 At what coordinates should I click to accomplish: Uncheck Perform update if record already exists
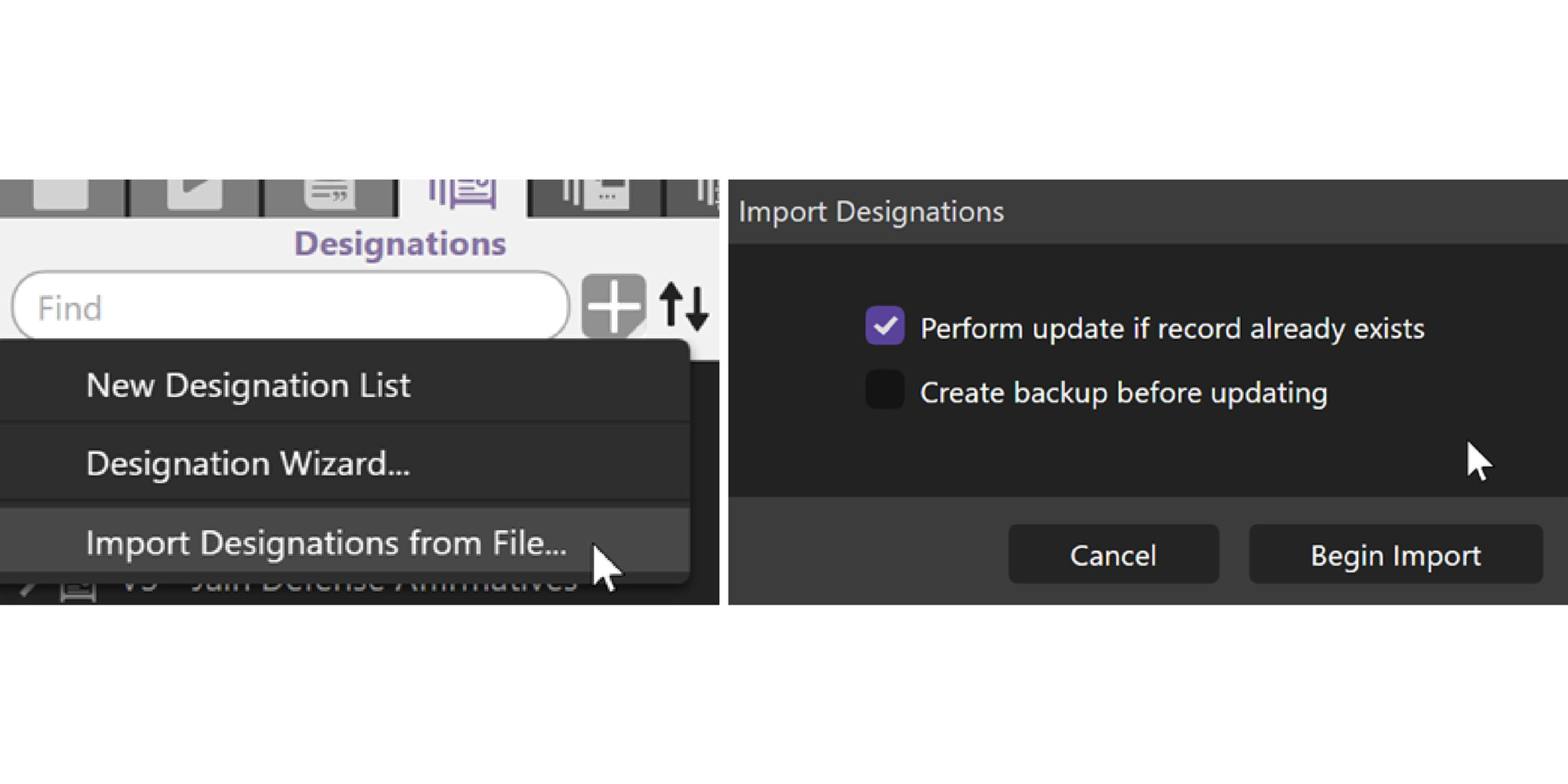click(x=884, y=326)
